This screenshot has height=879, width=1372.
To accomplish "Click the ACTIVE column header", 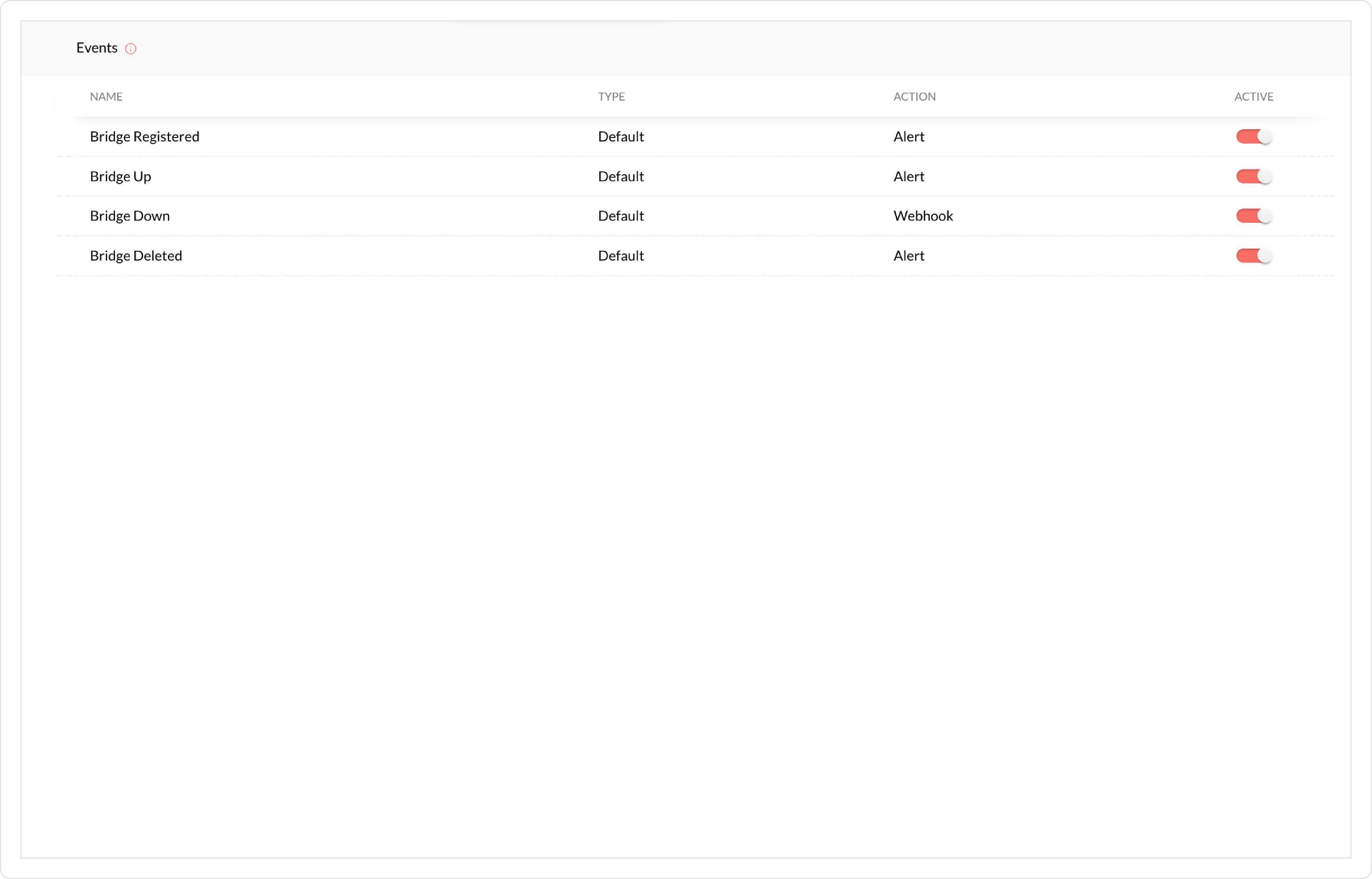I will pyautogui.click(x=1254, y=96).
